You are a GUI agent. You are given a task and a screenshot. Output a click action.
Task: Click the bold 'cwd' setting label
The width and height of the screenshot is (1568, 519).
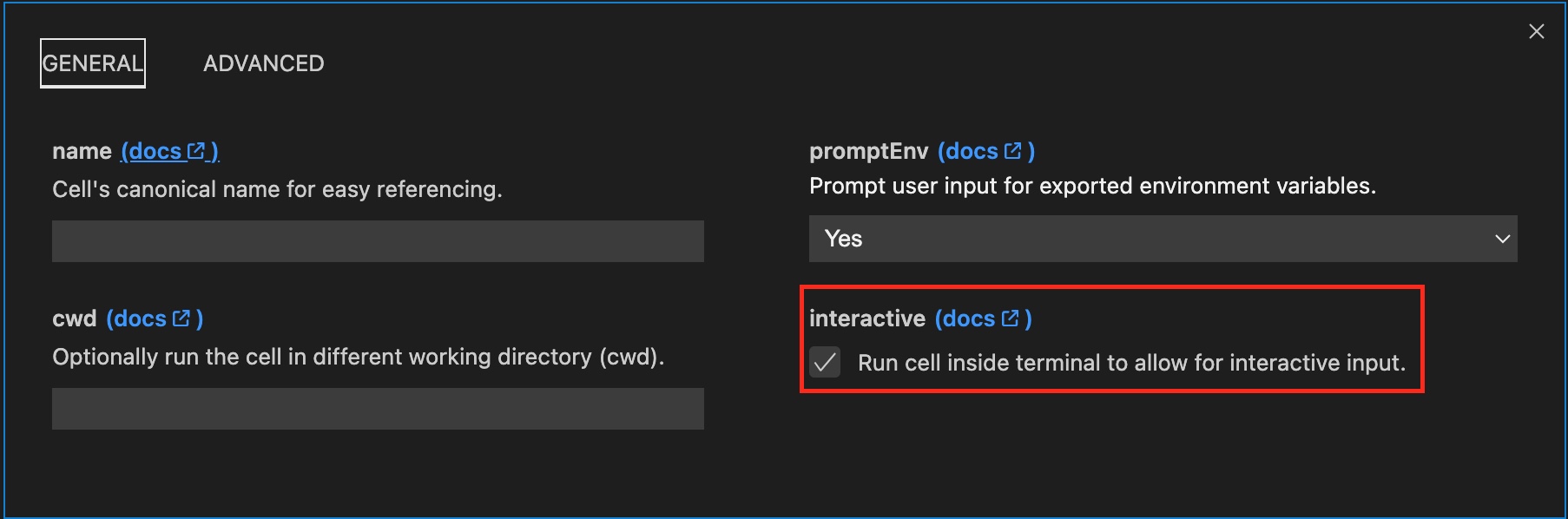click(x=74, y=319)
